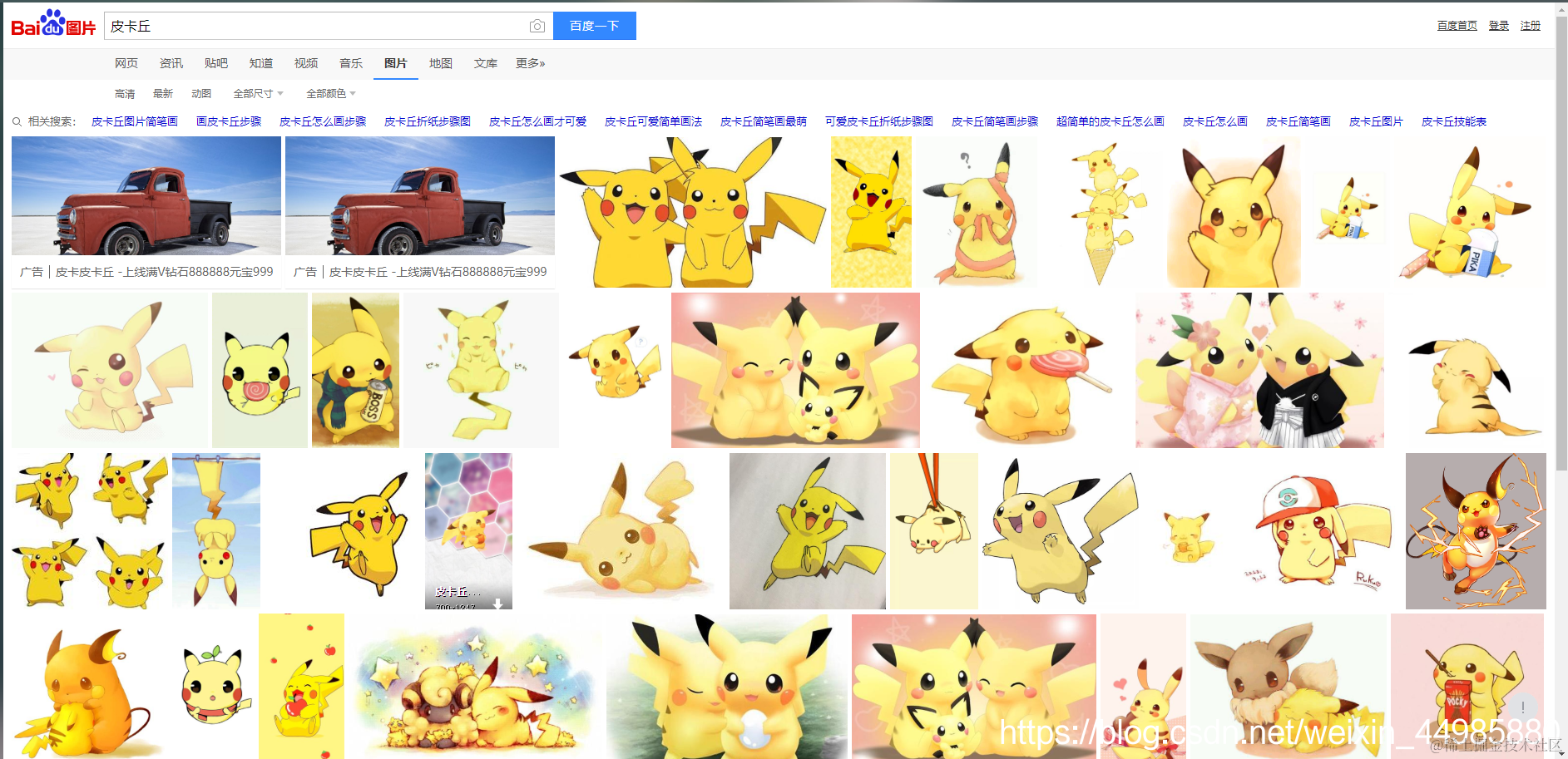Open the 全部颜色 color dropdown
The width and height of the screenshot is (1568, 759).
[x=331, y=94]
